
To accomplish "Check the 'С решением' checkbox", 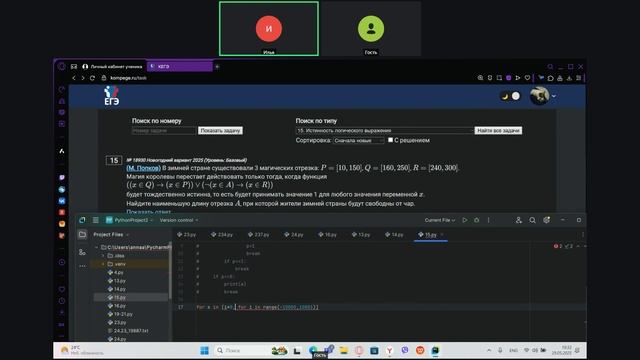I will pyautogui.click(x=391, y=140).
